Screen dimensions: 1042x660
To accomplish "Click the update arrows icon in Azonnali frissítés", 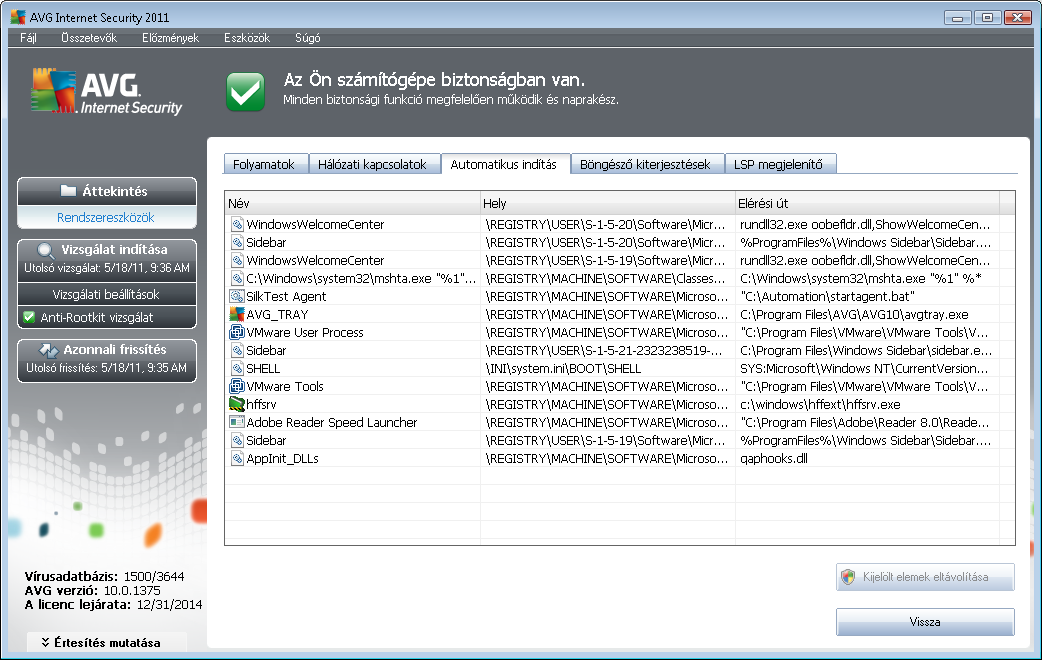I will tap(49, 350).
